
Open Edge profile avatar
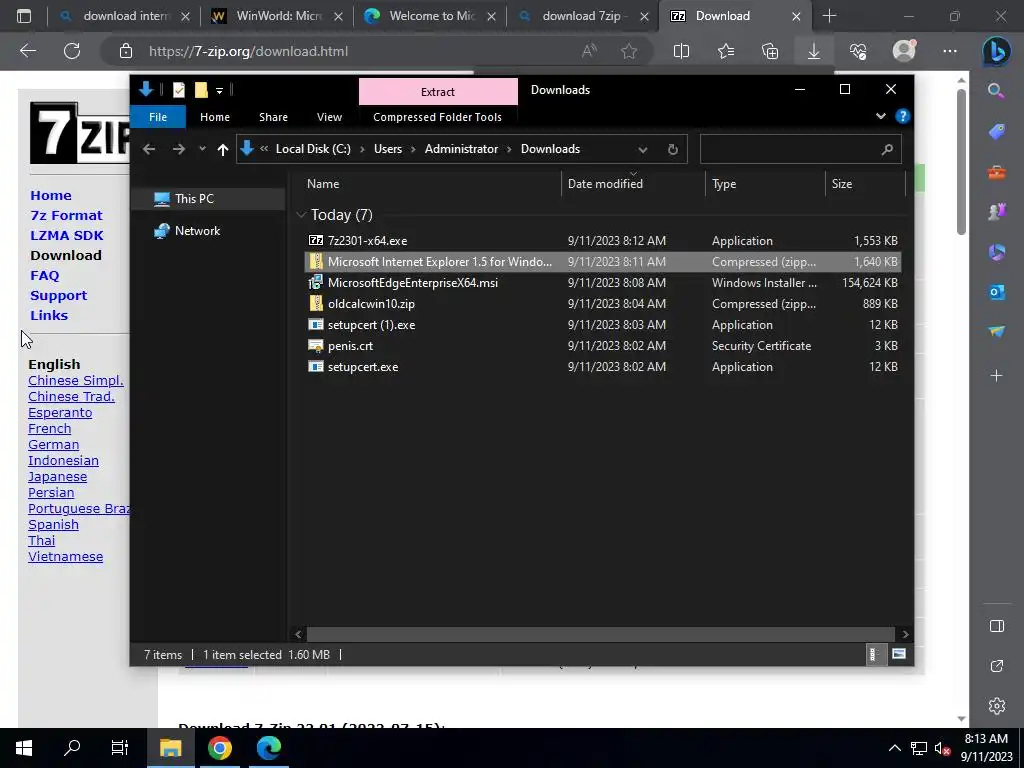point(904,50)
